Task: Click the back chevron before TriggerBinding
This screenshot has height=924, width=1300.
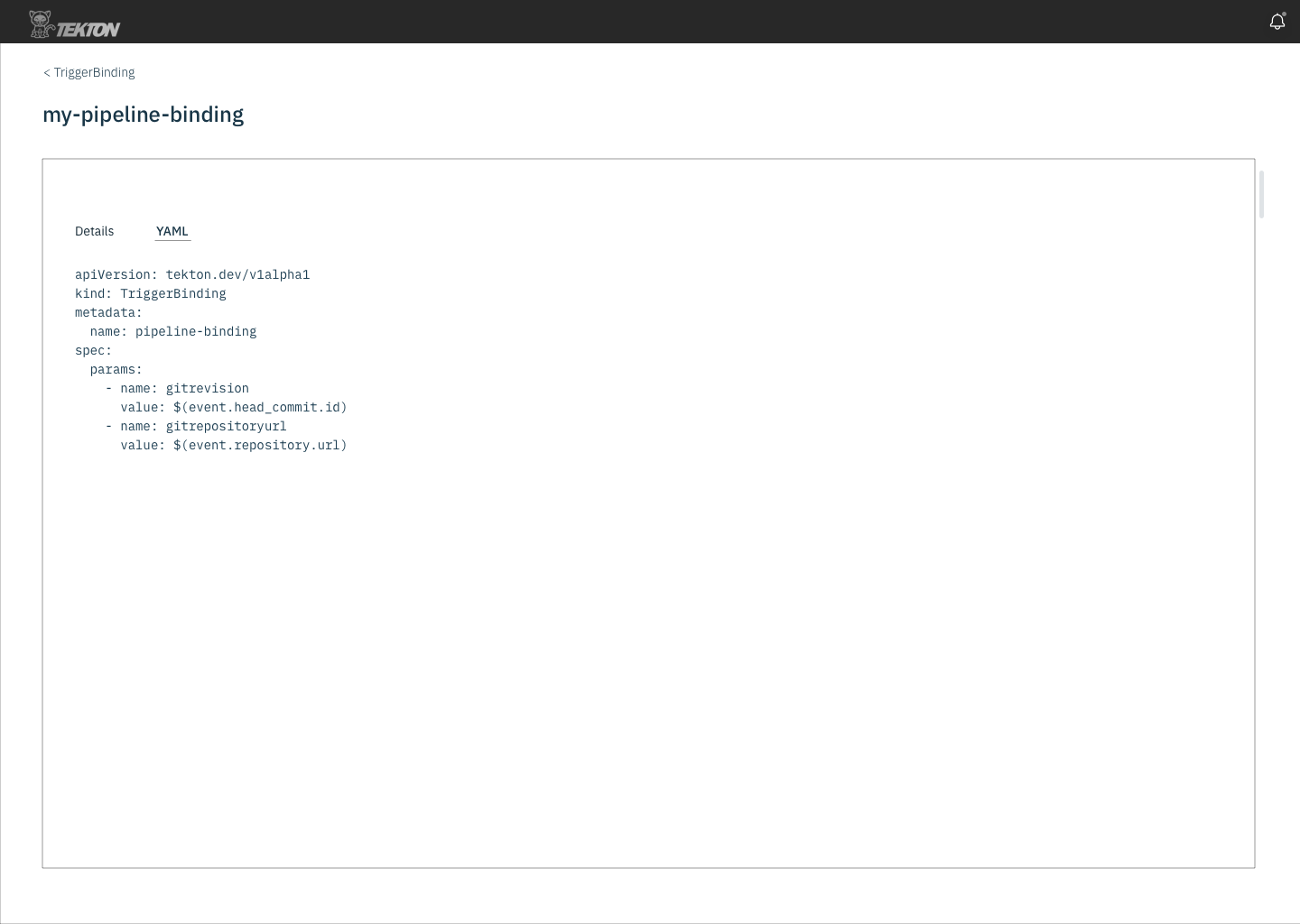Action: pyautogui.click(x=46, y=72)
